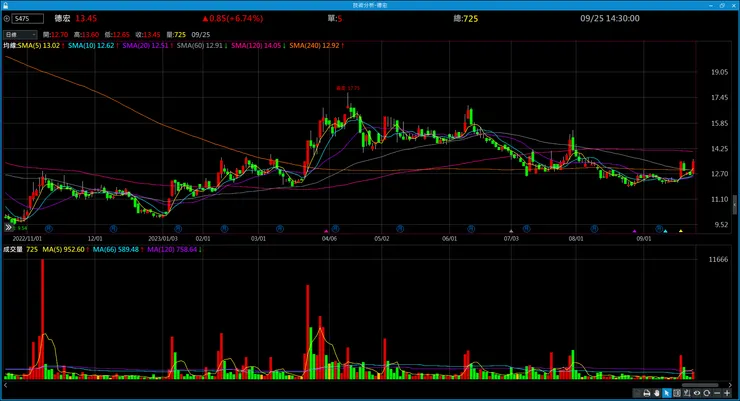740x401 pixels.
Task: Select the hand pan tool
Action: (657, 393)
